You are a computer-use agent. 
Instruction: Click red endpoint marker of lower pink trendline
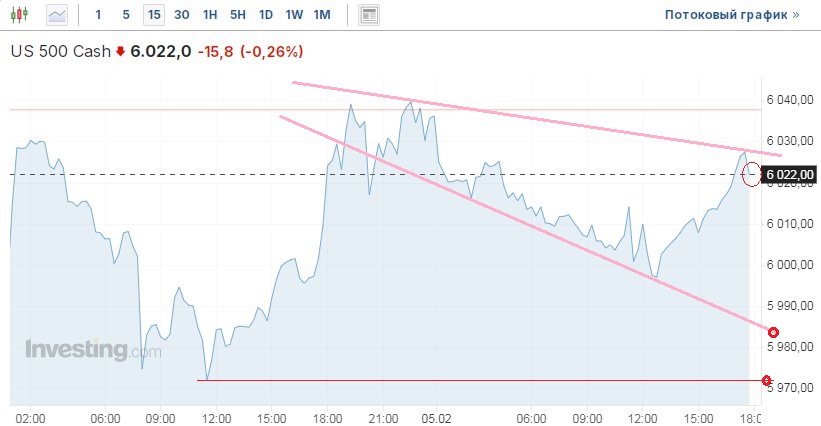pyautogui.click(x=772, y=332)
